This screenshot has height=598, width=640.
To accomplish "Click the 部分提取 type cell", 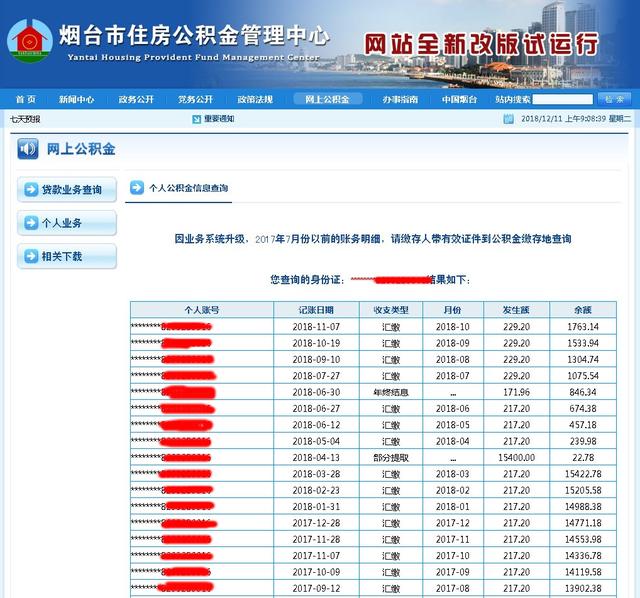I will pyautogui.click(x=391, y=458).
